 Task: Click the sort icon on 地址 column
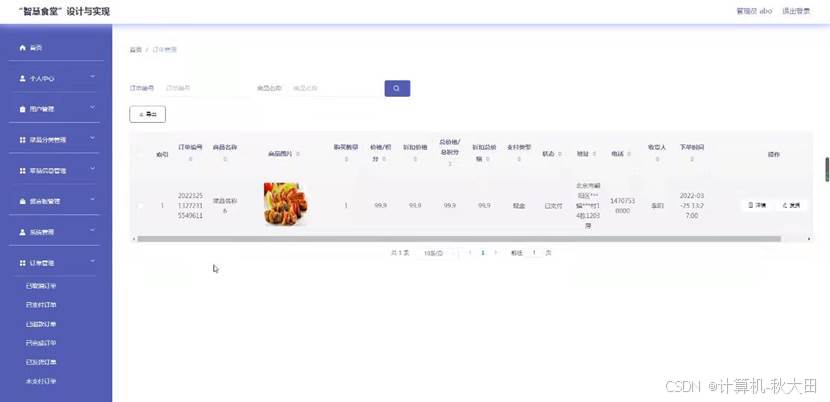click(594, 154)
